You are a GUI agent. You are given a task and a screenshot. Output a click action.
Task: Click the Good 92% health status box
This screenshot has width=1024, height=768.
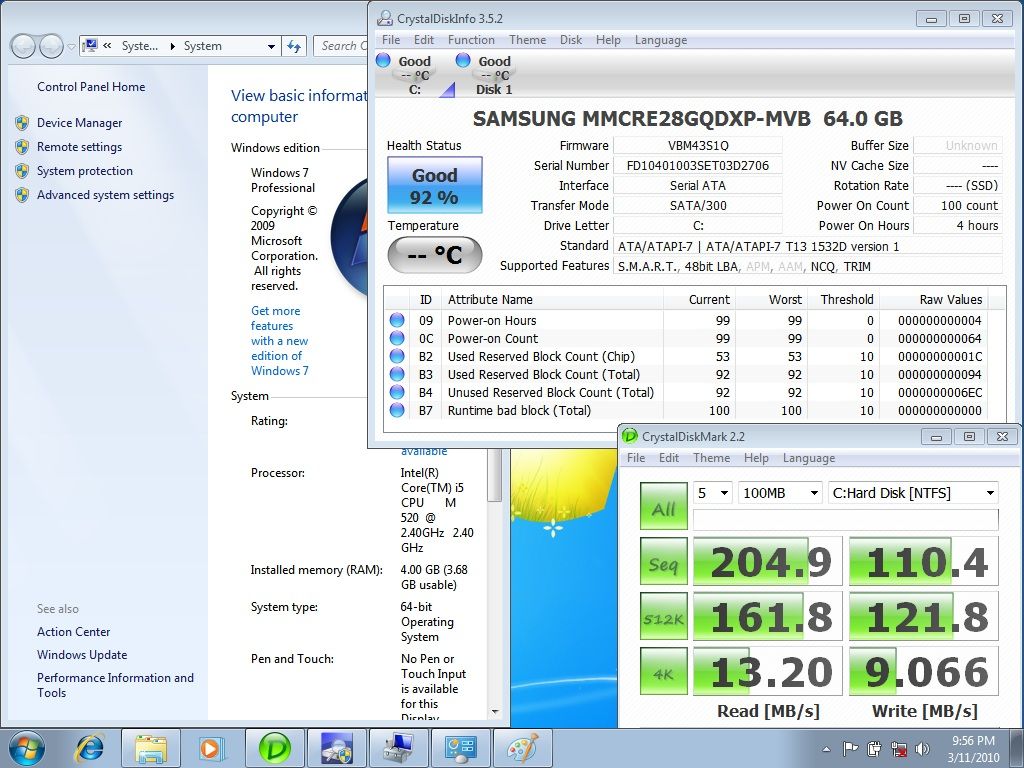point(434,186)
